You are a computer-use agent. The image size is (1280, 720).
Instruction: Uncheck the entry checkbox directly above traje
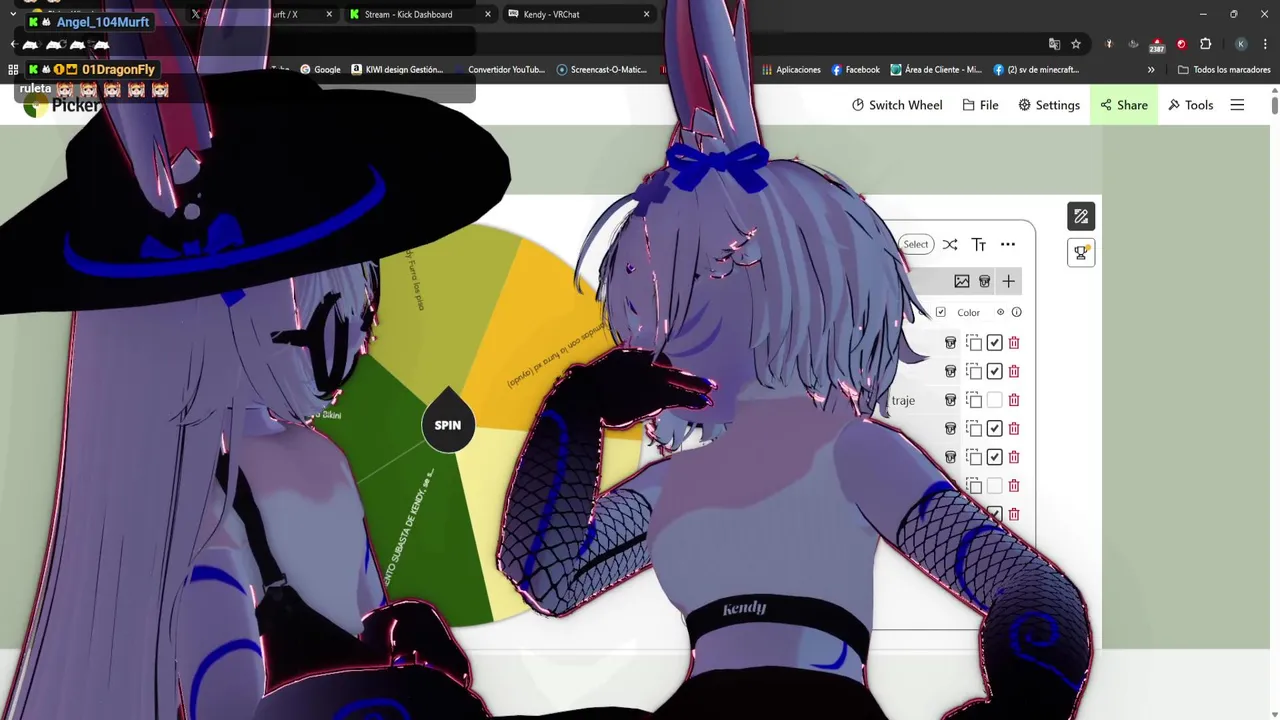click(994, 371)
